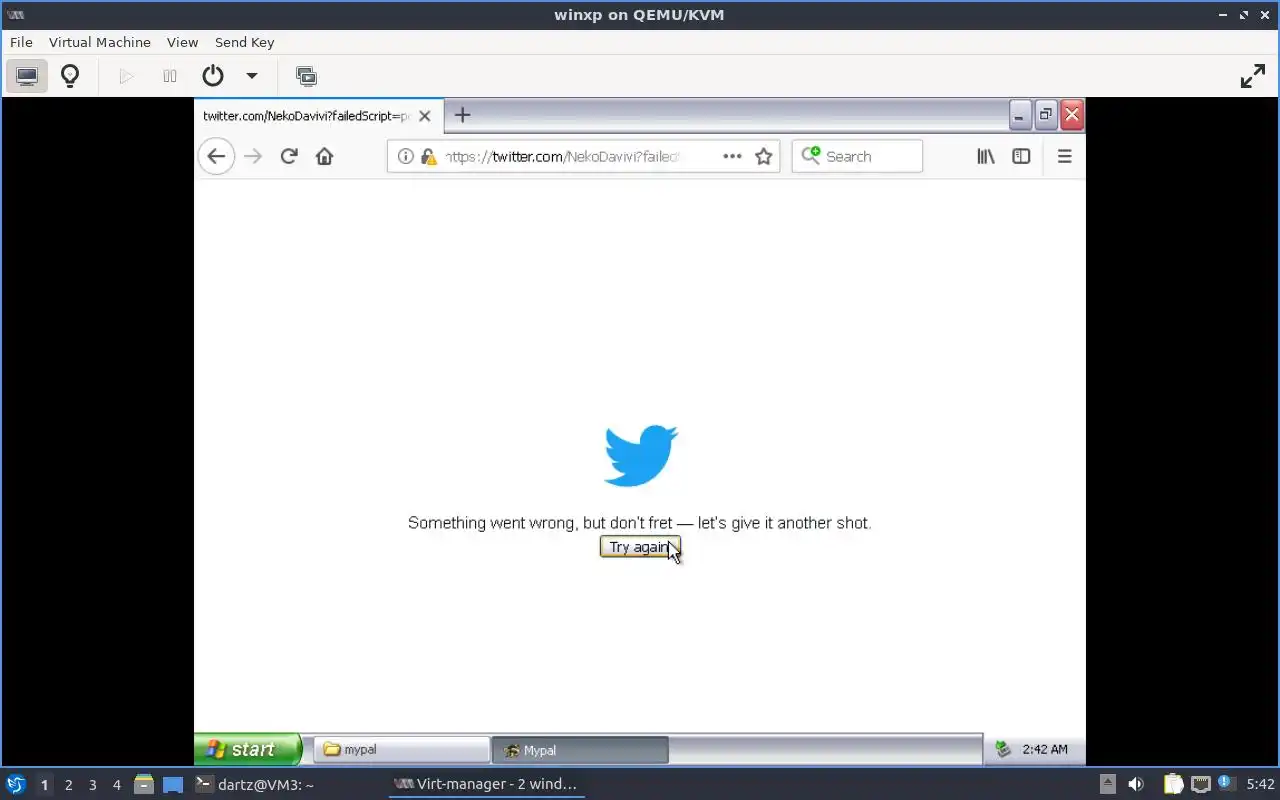Screen dimensions: 1280x800
Task: Toggle the browser sidebar
Action: 1021,156
